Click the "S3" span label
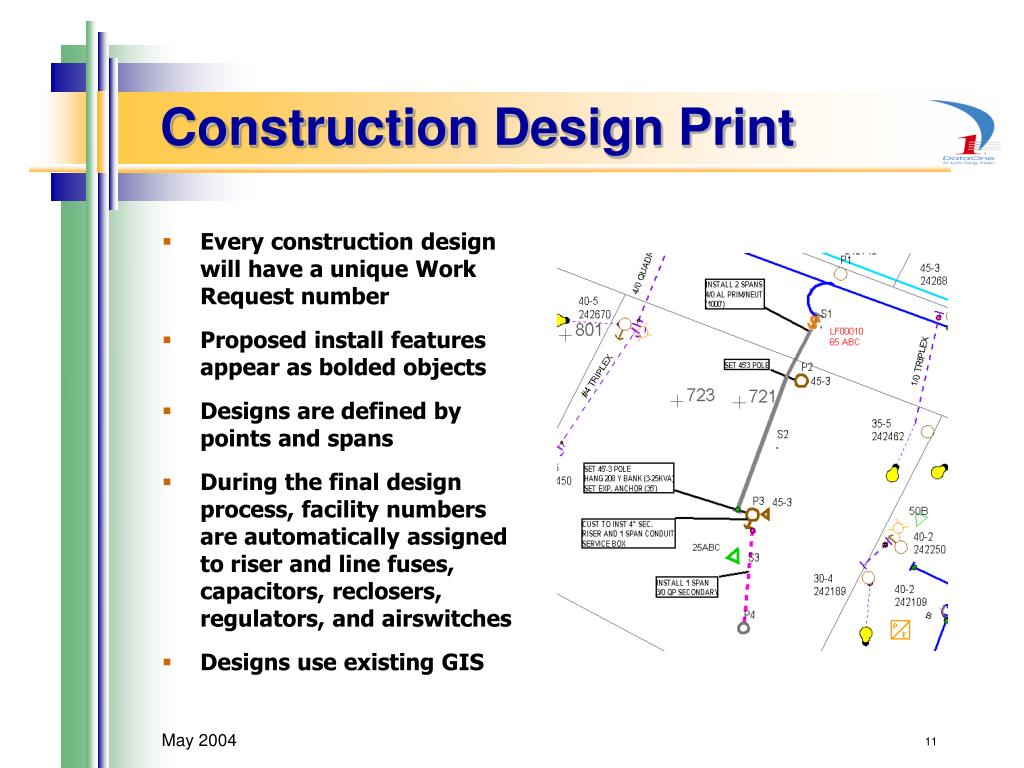The height and width of the screenshot is (768, 1024). (x=754, y=557)
